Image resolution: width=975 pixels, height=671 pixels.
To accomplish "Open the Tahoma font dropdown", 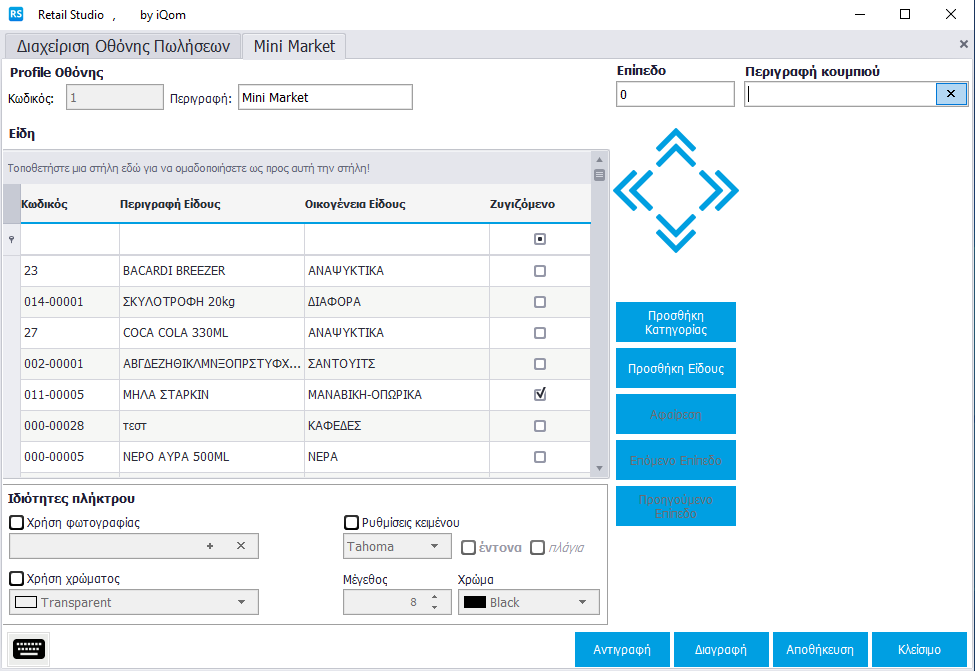I will click(433, 547).
